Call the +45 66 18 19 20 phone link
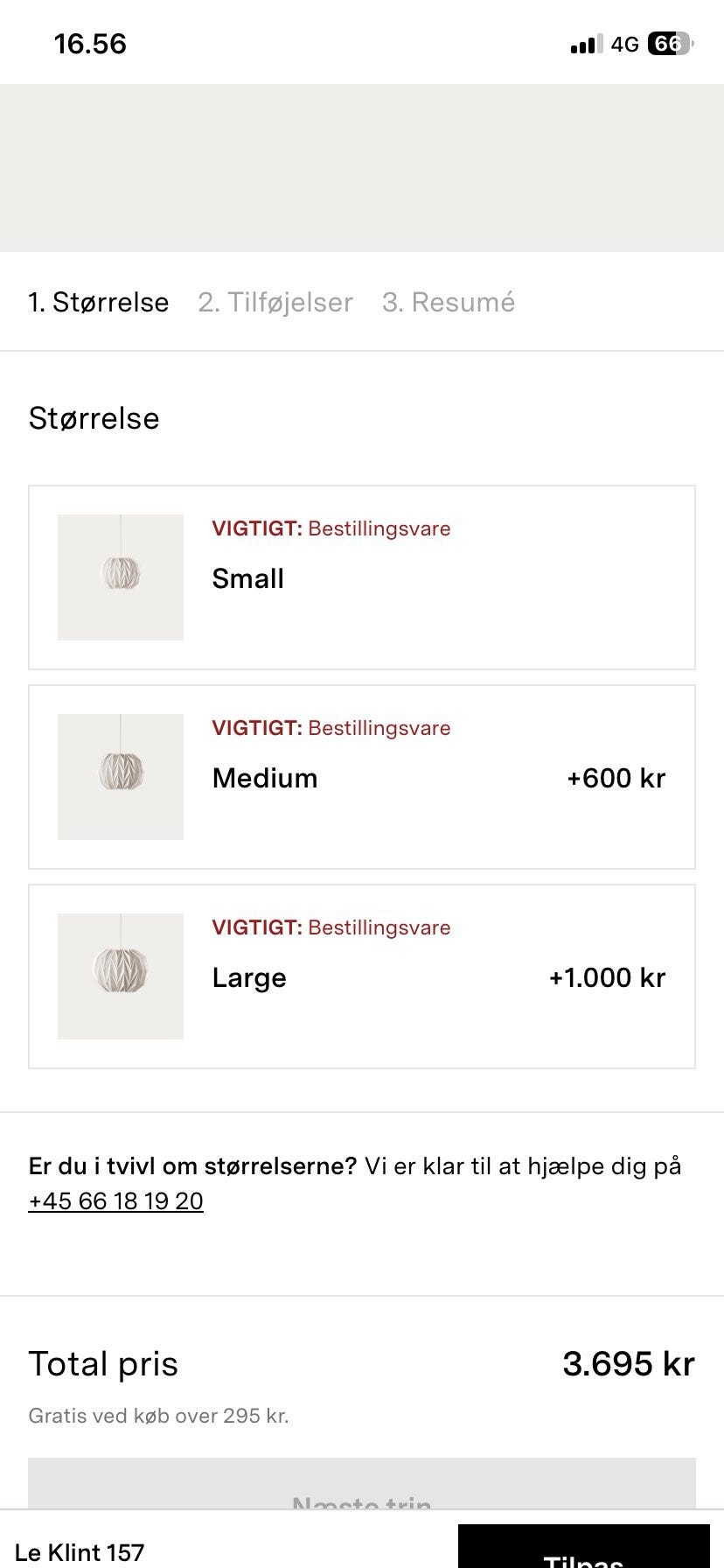 [x=116, y=1200]
